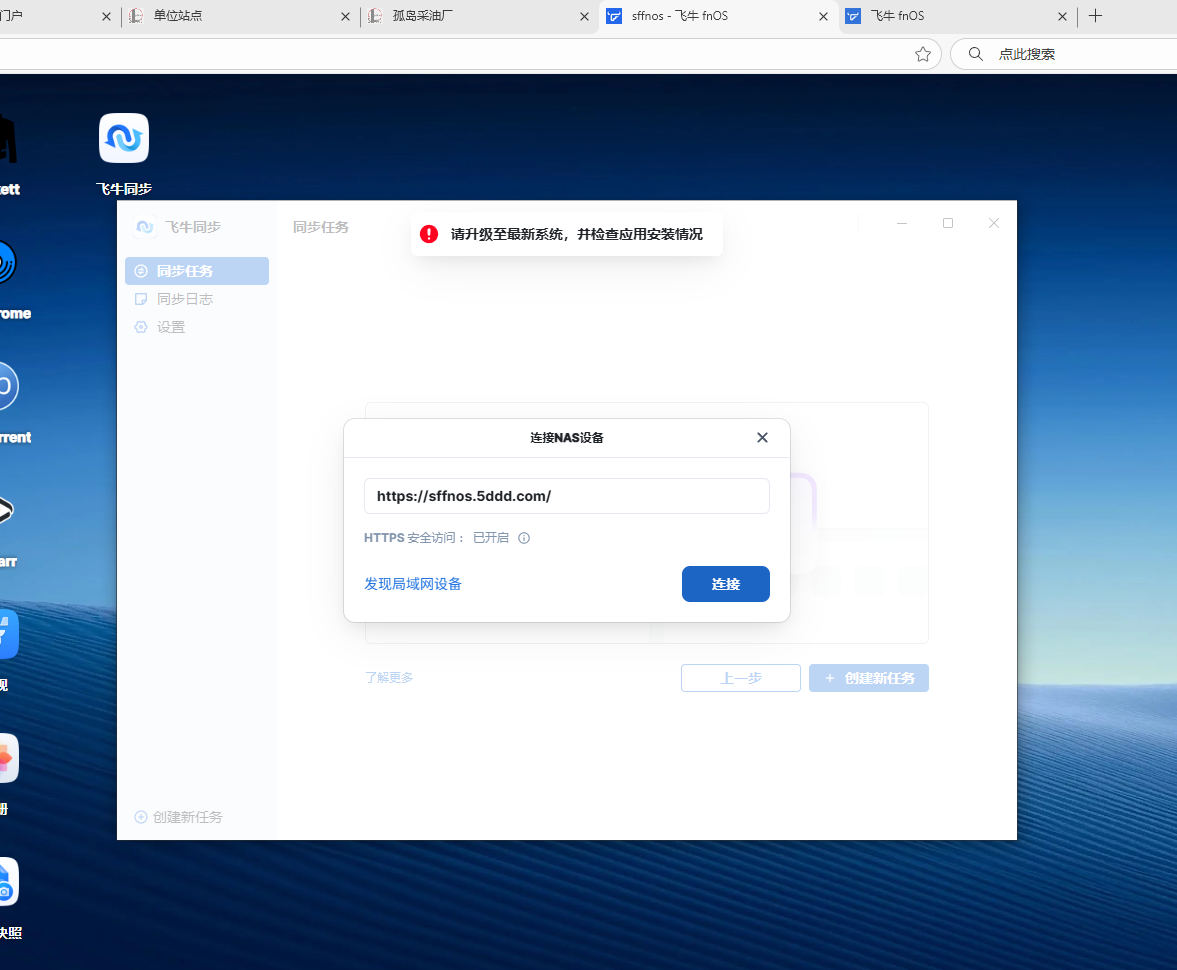The width and height of the screenshot is (1177, 970).
Task: Close the 孤岛采油厂 tab
Action: [584, 17]
